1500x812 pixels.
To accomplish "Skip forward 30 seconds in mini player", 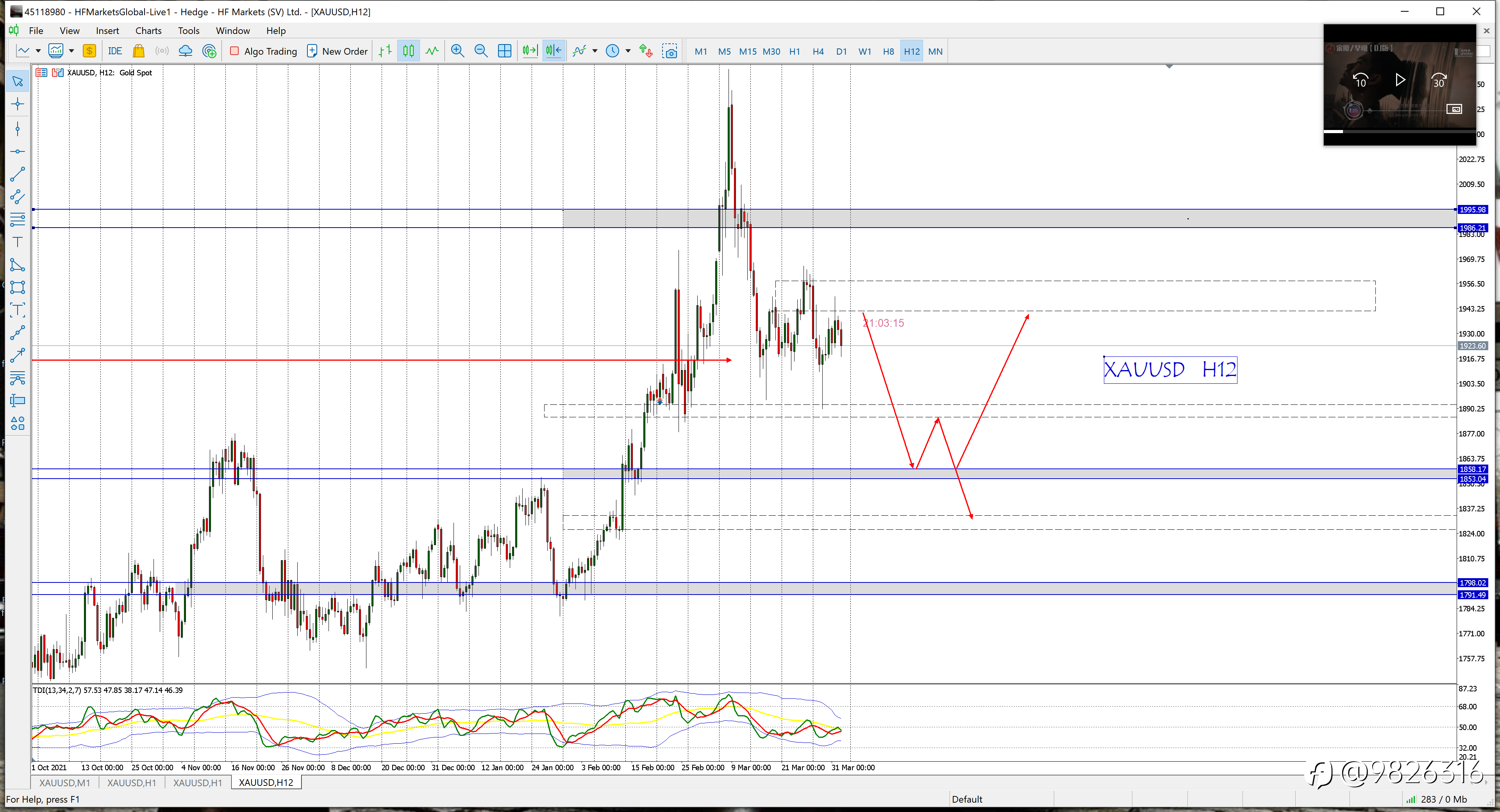I will click(x=1438, y=80).
